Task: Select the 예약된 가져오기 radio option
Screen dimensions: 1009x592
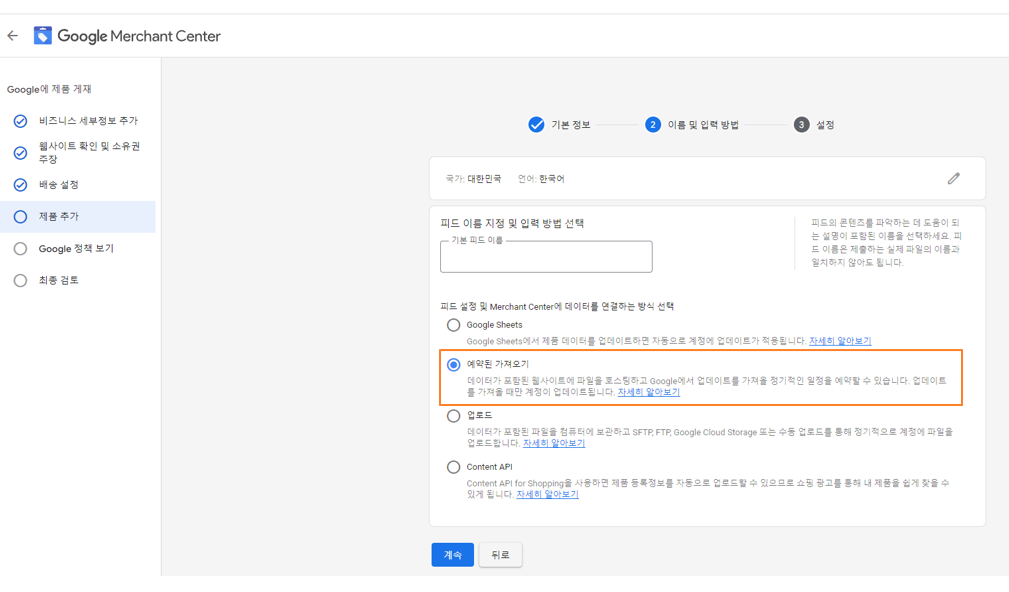Action: click(x=453, y=365)
